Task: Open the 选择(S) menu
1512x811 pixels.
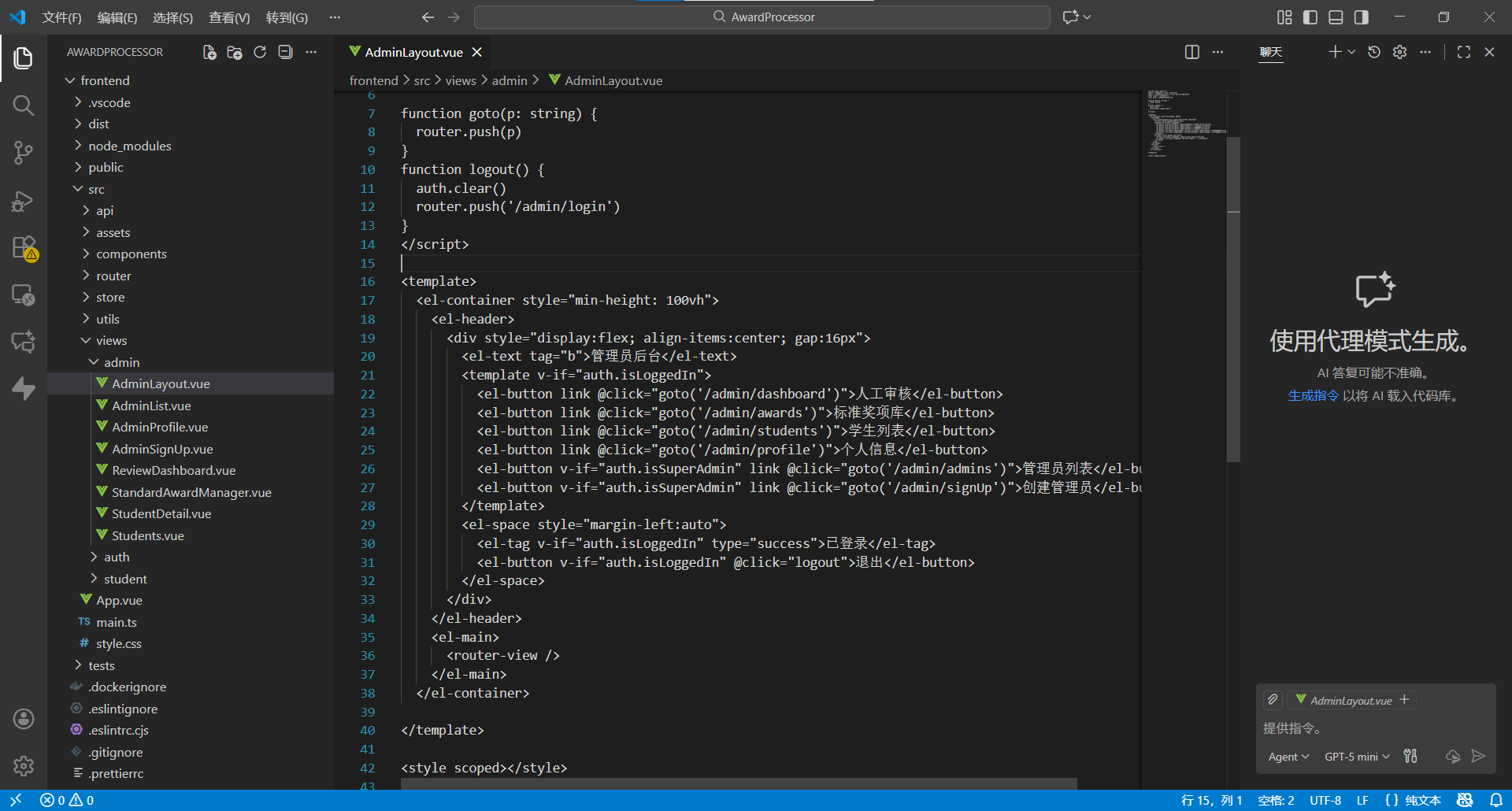Action: tap(172, 17)
